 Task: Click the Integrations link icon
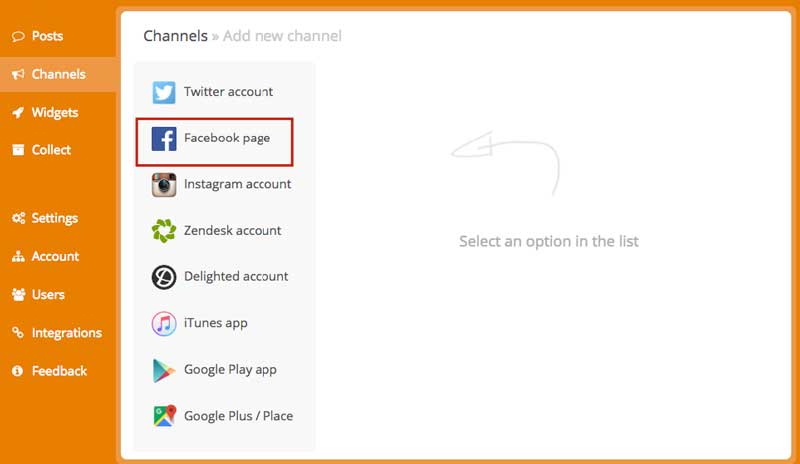(x=18, y=333)
